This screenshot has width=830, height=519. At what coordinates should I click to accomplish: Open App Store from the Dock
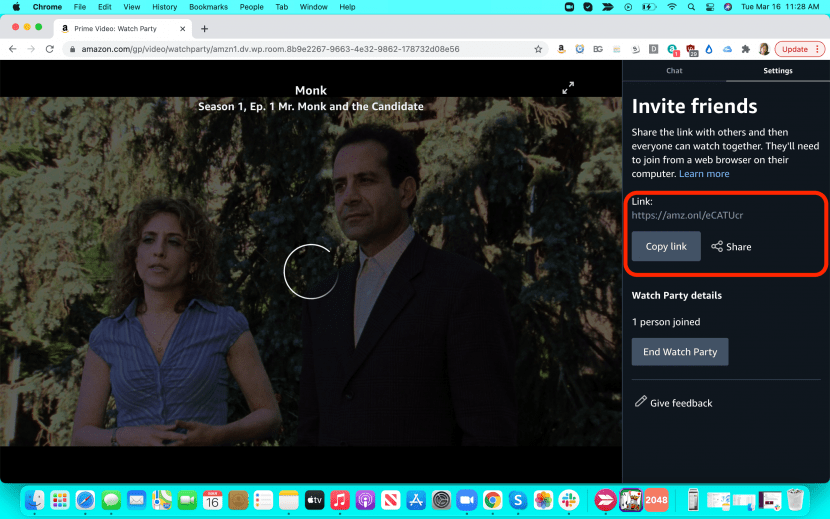(416, 499)
